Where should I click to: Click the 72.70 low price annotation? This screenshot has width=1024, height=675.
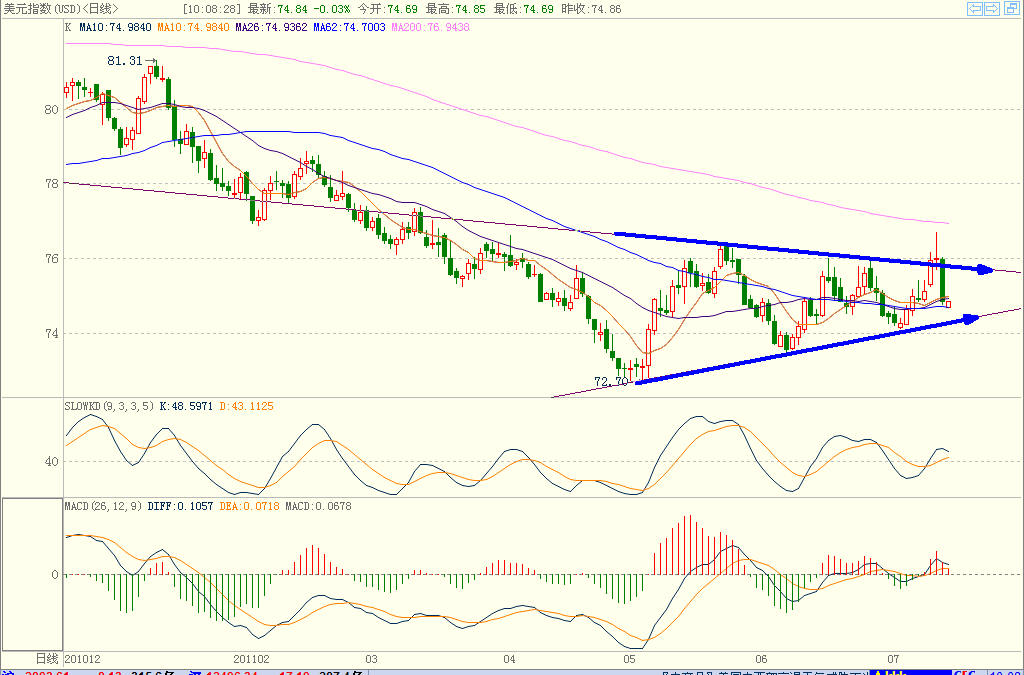click(x=611, y=382)
